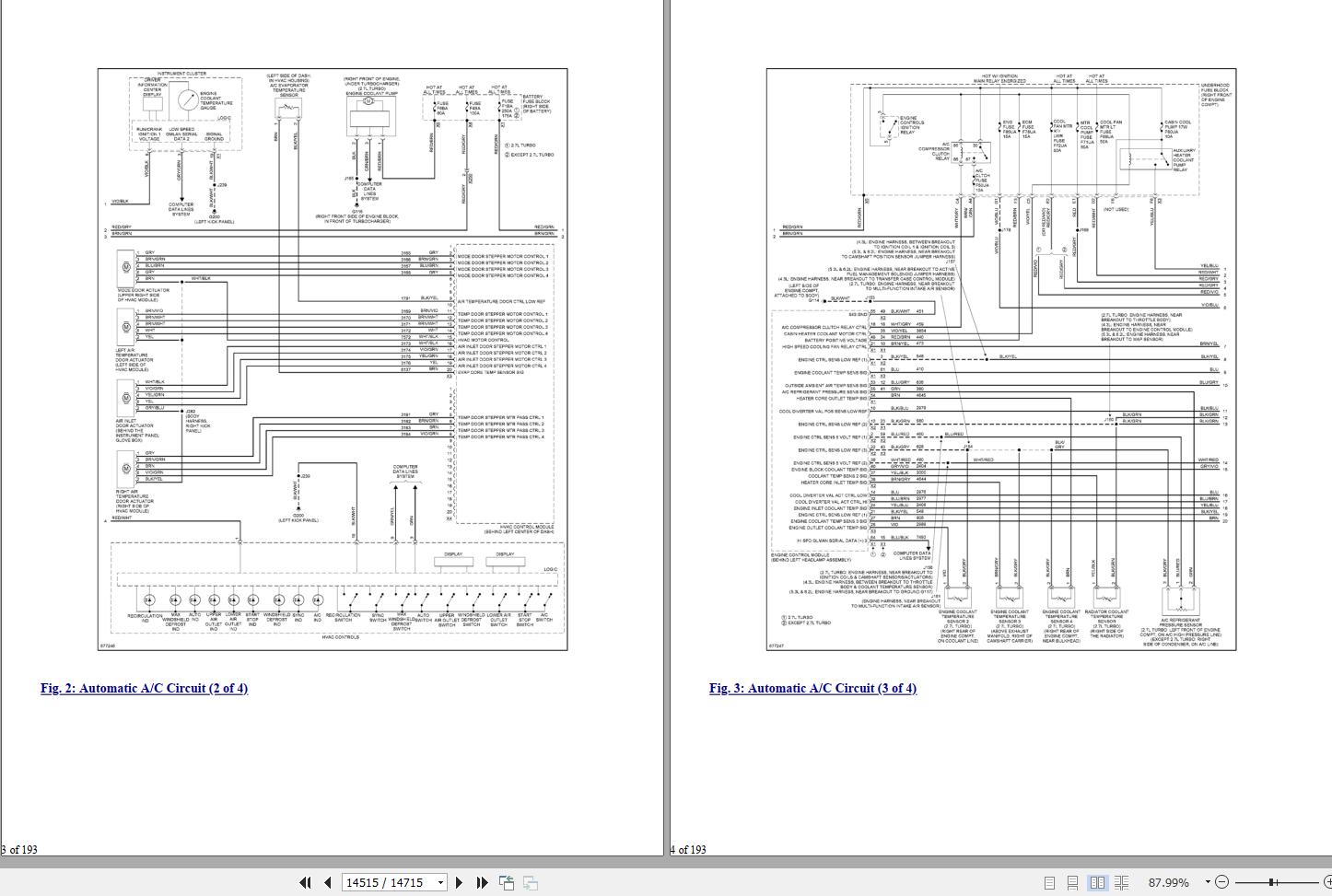Open the zoom percentage dropdown arrow
Screen dimensions: 1332x896
coord(1209,882)
